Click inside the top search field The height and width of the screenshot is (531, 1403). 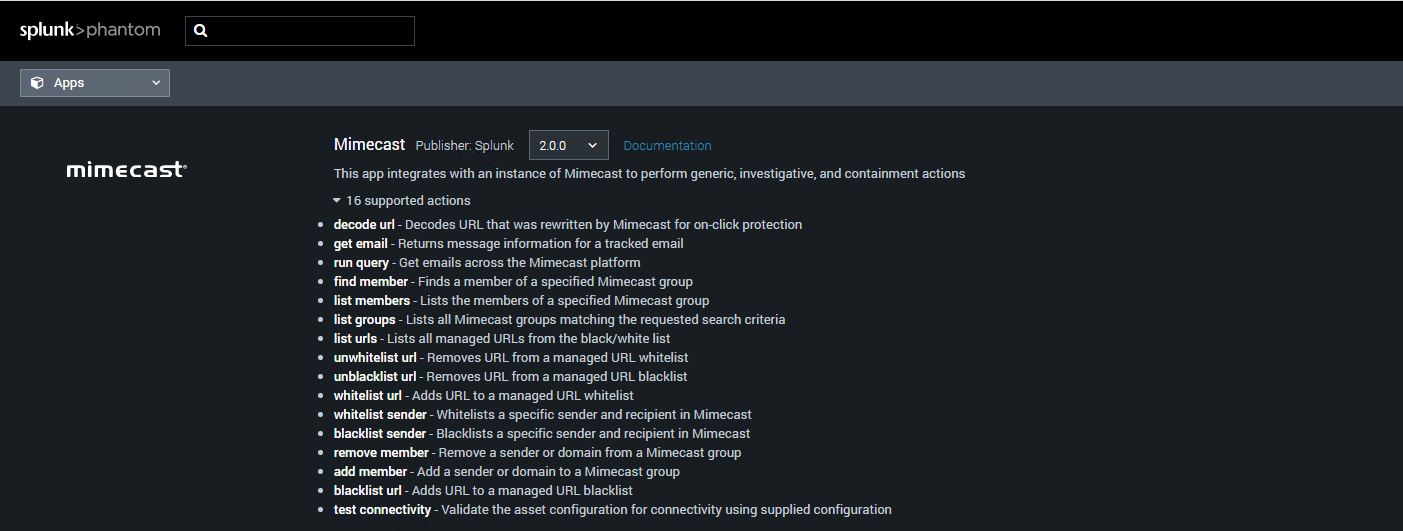point(310,31)
